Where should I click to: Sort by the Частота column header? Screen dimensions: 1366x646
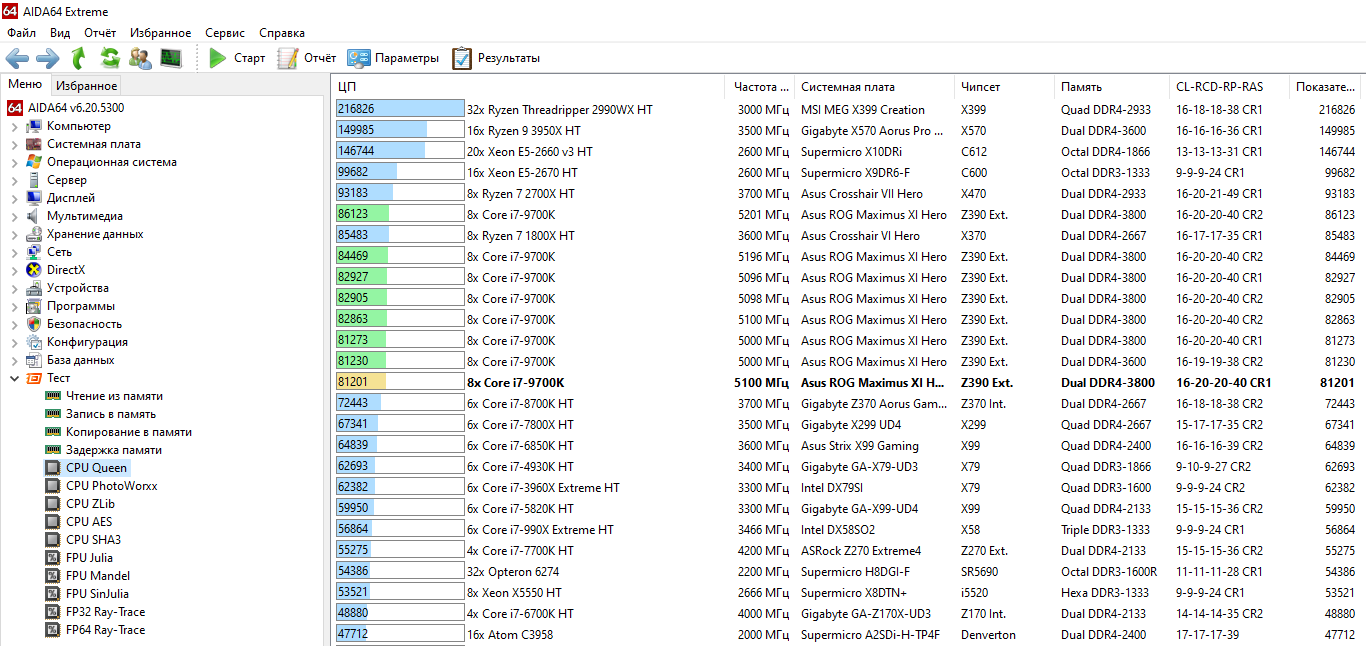[x=760, y=87]
